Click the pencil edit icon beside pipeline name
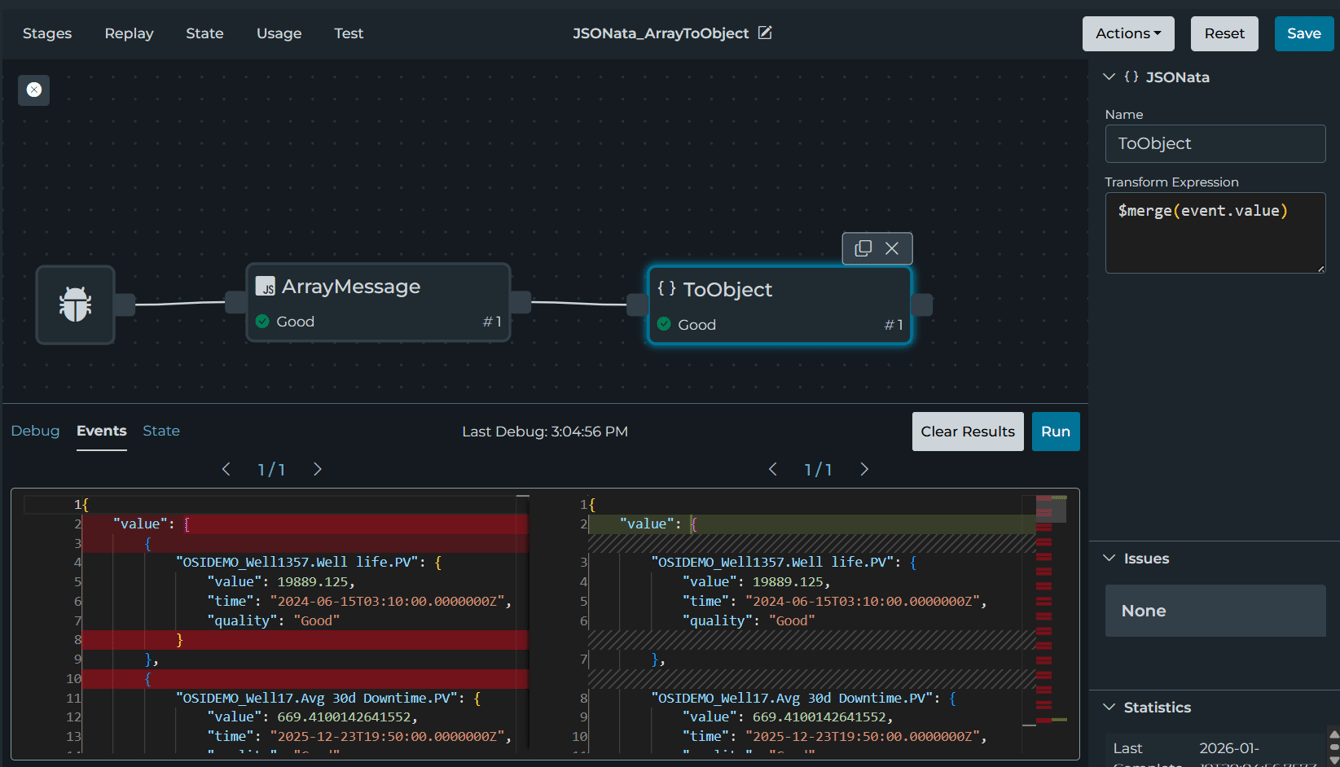 765,33
